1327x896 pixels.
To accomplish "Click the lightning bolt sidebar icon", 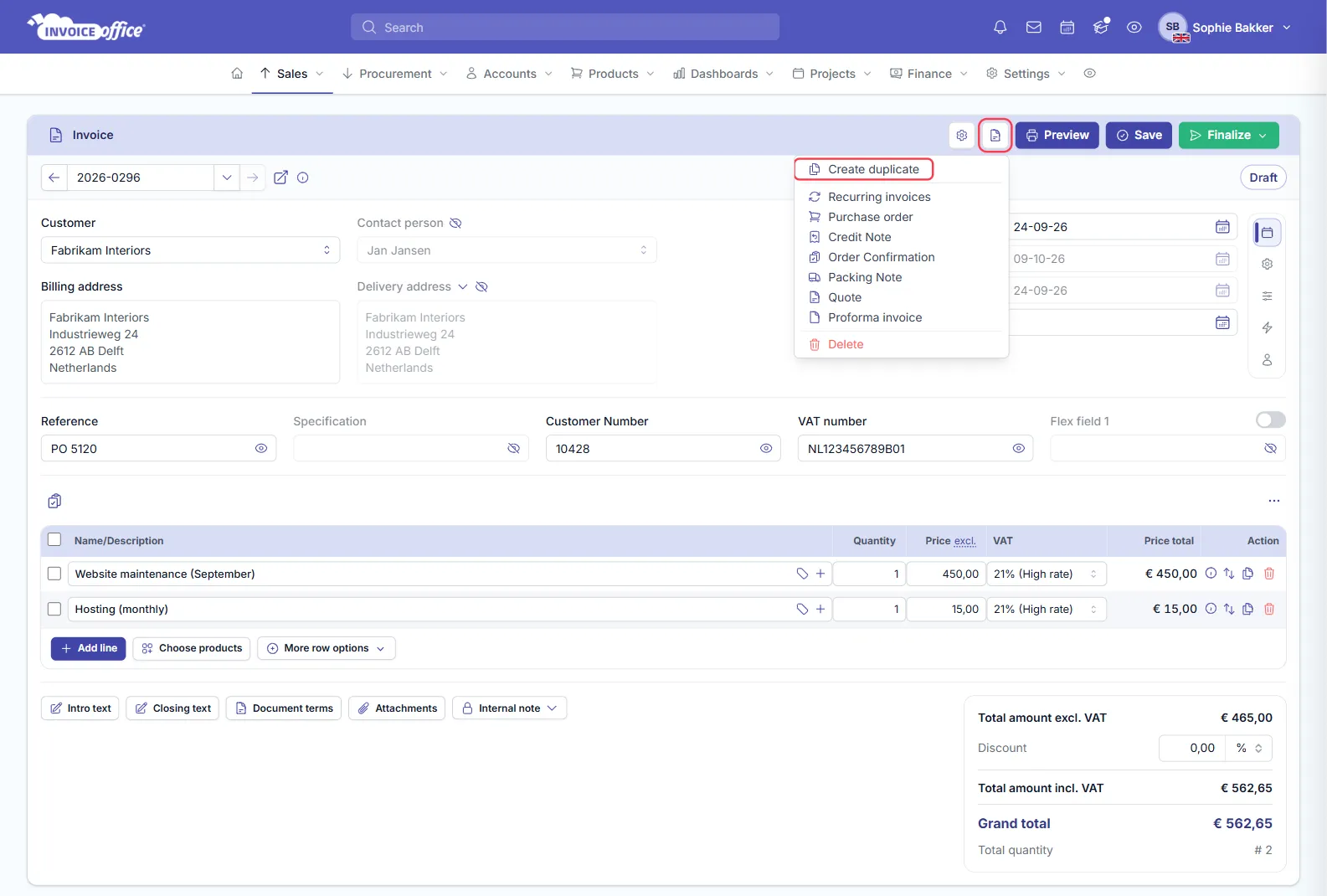I will 1268,327.
